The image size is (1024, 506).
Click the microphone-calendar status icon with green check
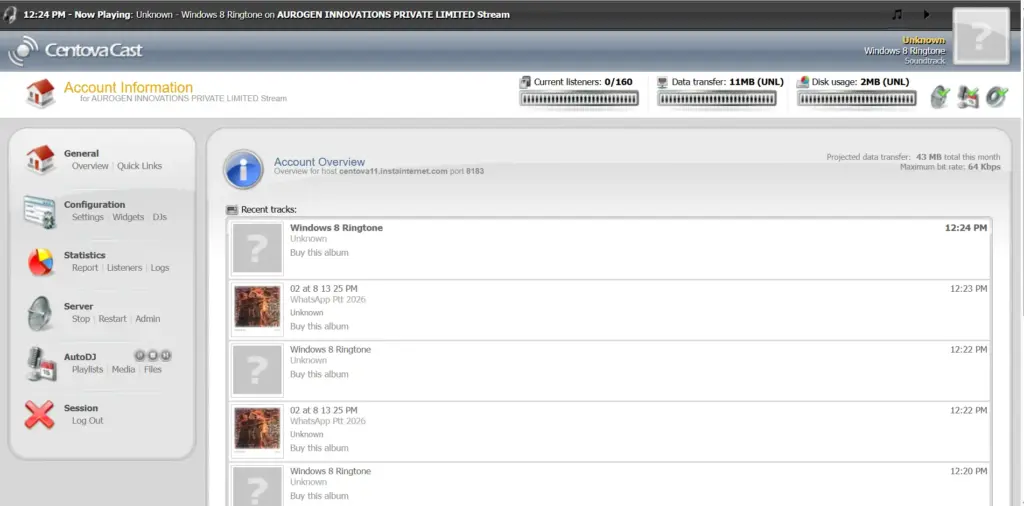tap(968, 97)
